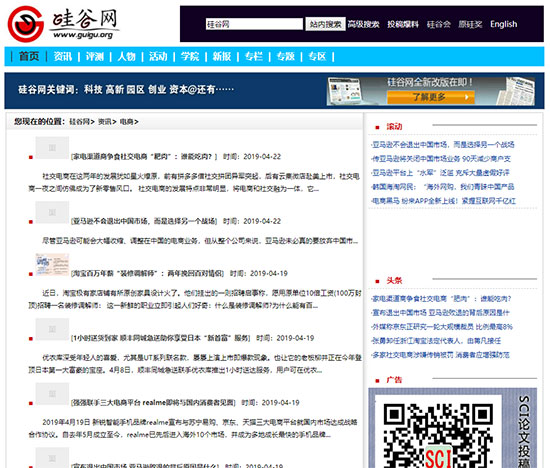Click the SCI论文投稿 QR code advertisement
The height and width of the screenshot is (468, 550).
(452, 428)
